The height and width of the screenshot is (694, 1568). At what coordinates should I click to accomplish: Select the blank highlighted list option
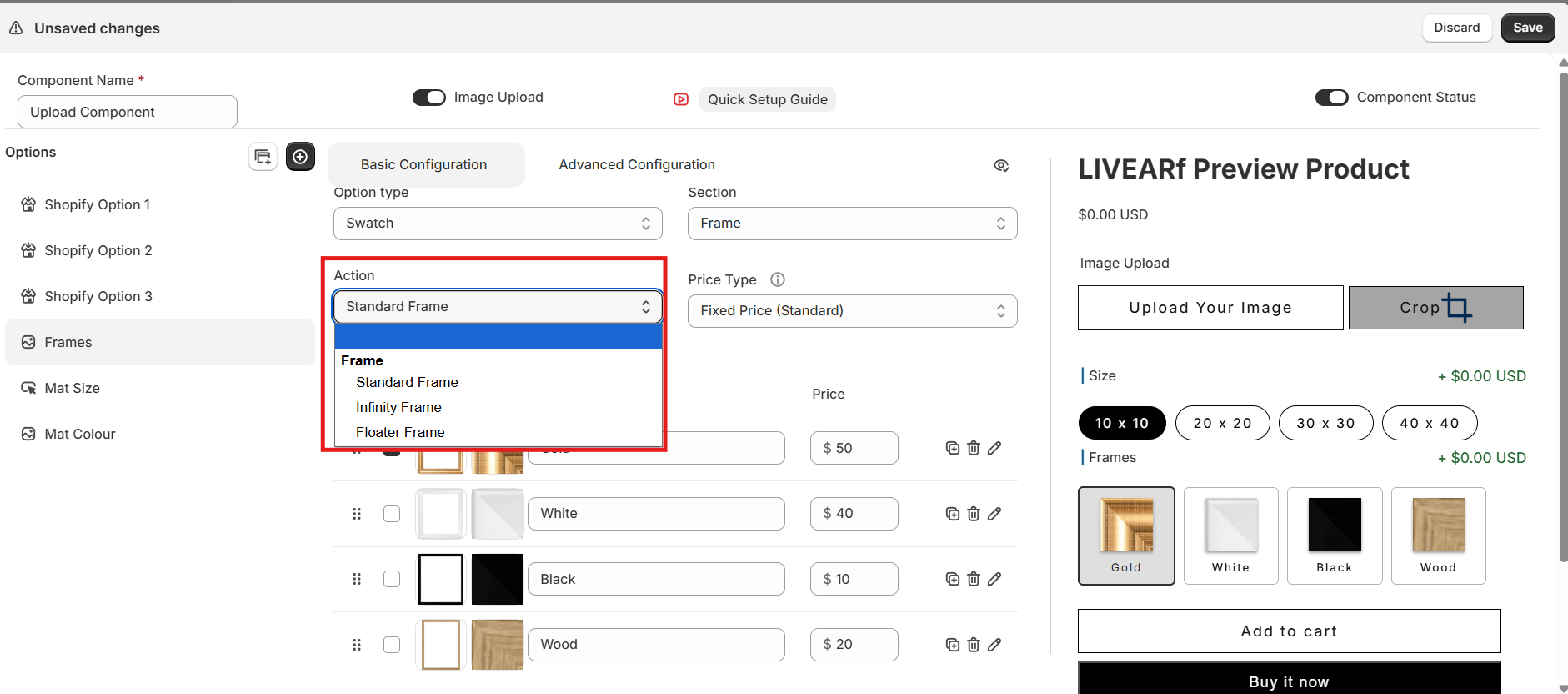(x=498, y=336)
